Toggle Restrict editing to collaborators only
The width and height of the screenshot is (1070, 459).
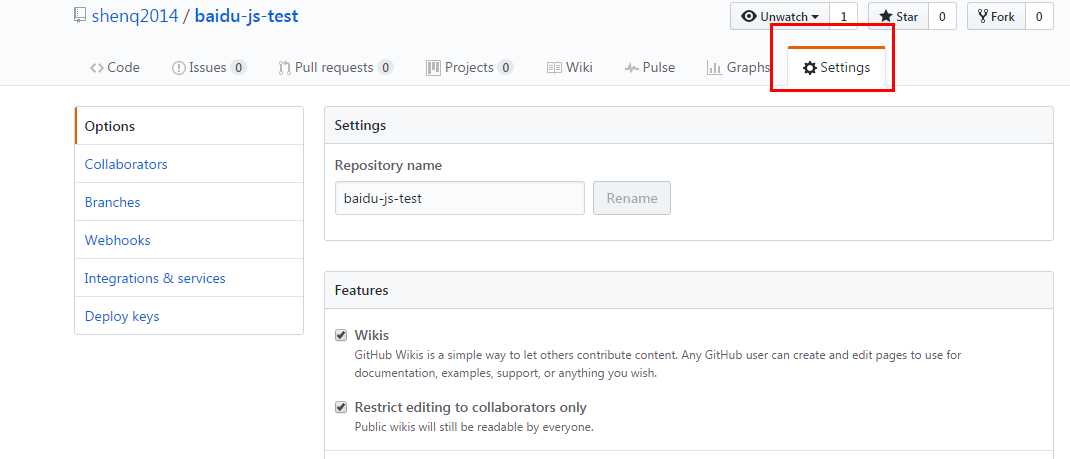pos(341,408)
